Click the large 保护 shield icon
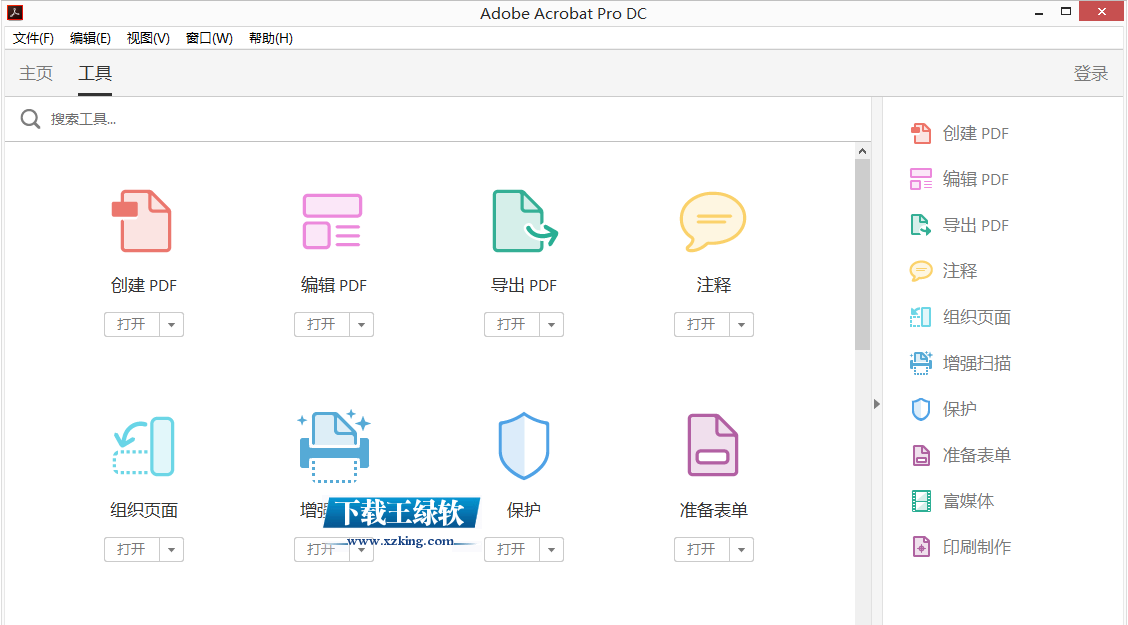This screenshot has height=625, width=1128. pyautogui.click(x=524, y=446)
